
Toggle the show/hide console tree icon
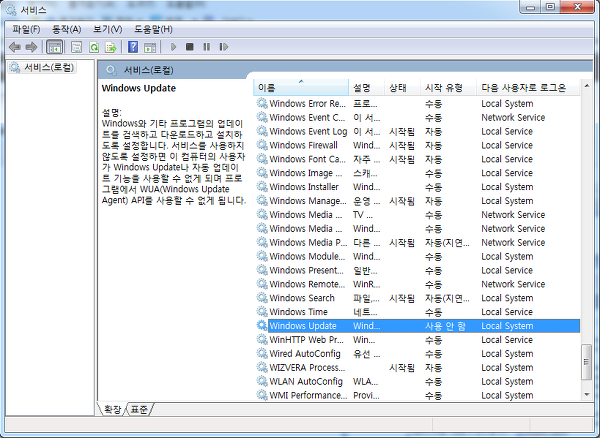pyautogui.click(x=54, y=47)
